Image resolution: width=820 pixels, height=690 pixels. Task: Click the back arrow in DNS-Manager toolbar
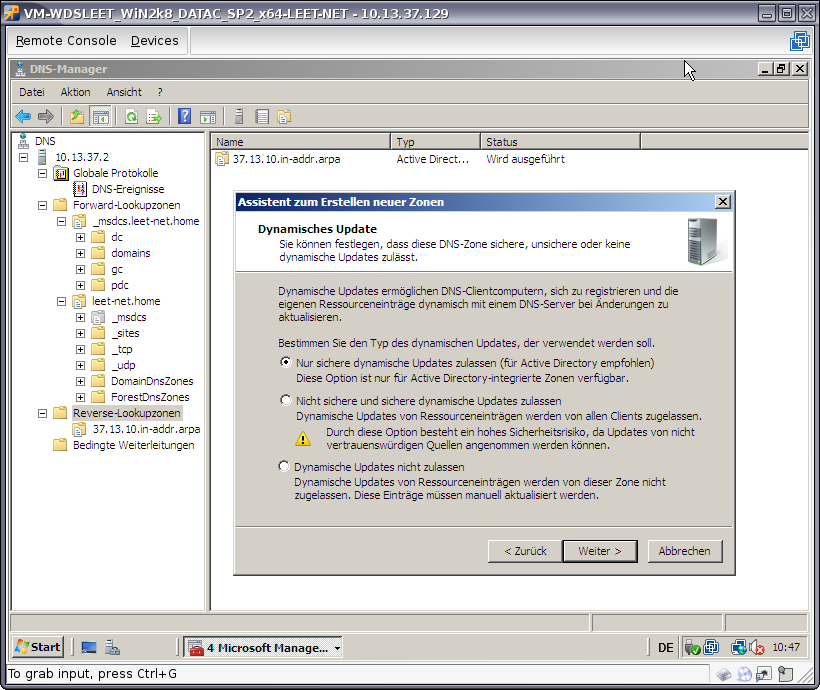pos(23,117)
